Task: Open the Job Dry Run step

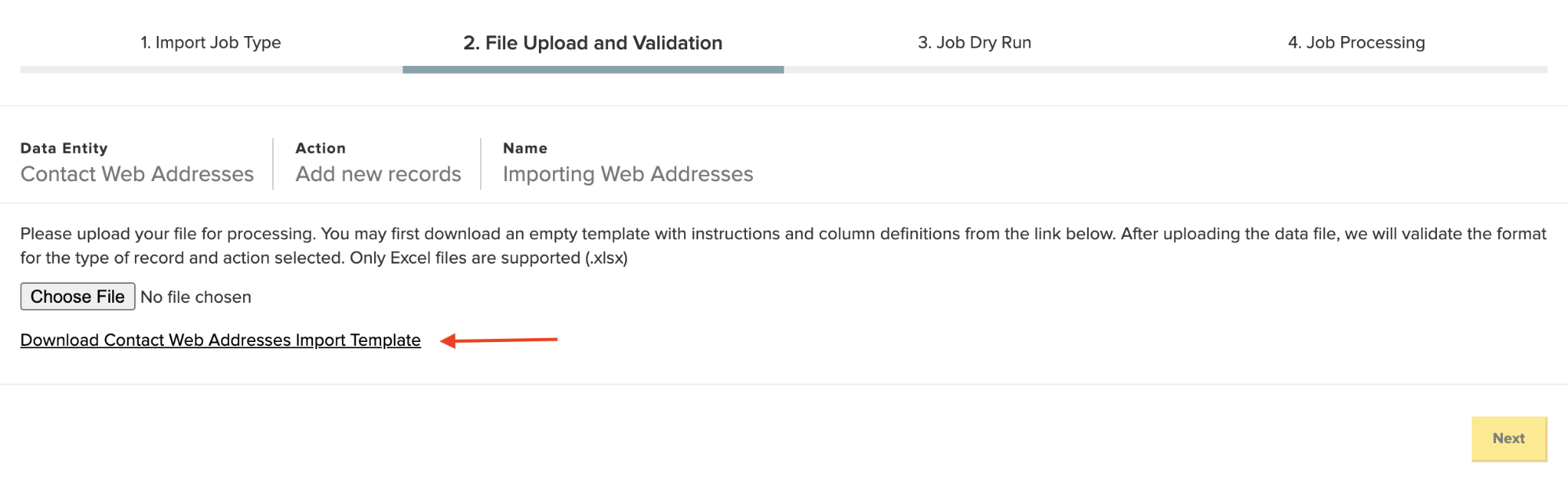Action: (x=974, y=42)
